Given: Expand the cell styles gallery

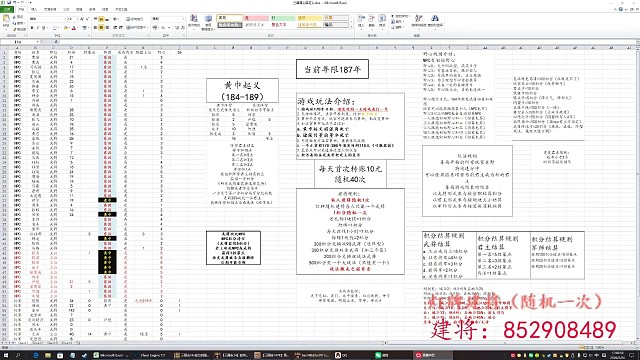Looking at the screenshot, I should click(351, 27).
